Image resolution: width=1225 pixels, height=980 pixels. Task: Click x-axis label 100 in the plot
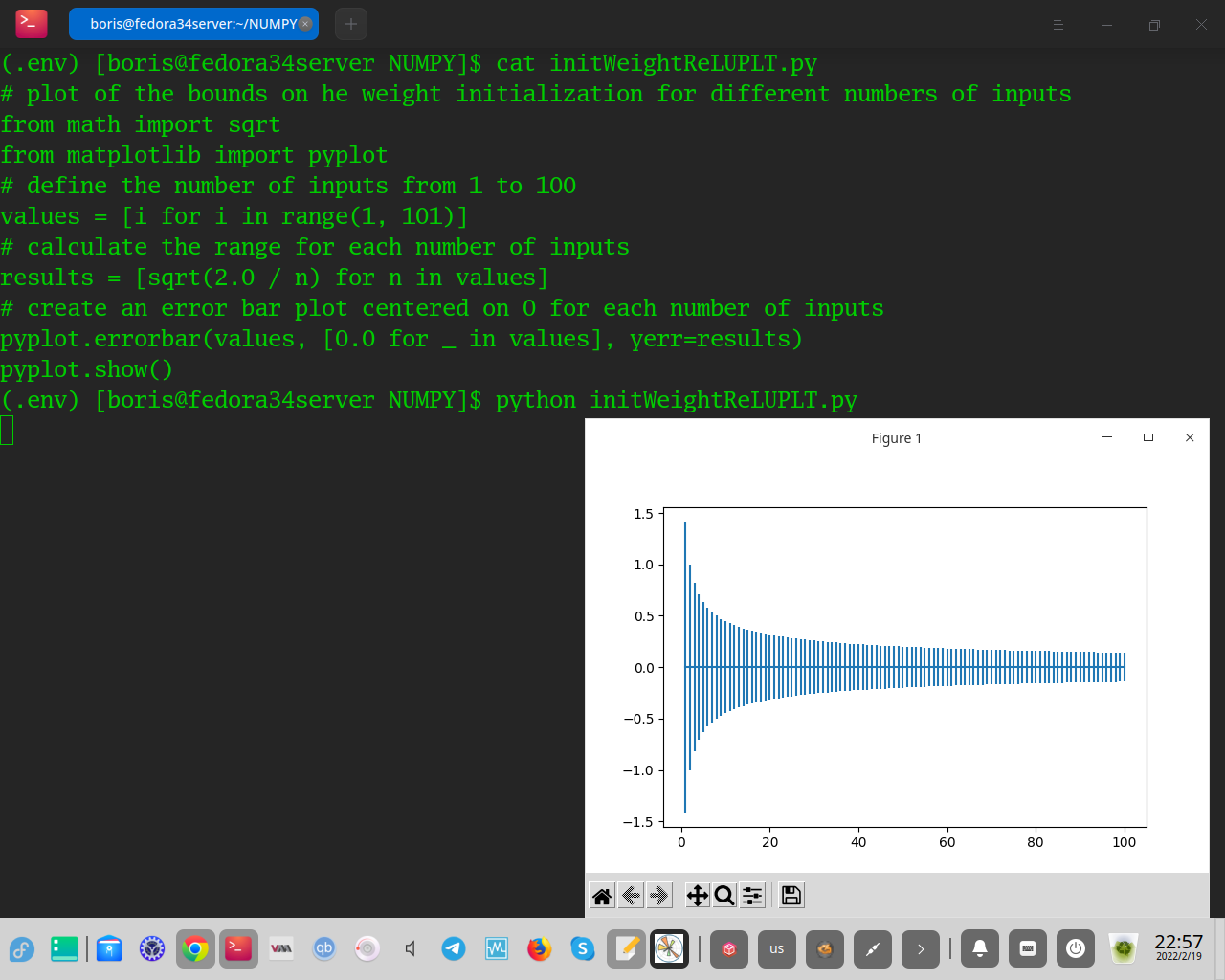click(1125, 842)
